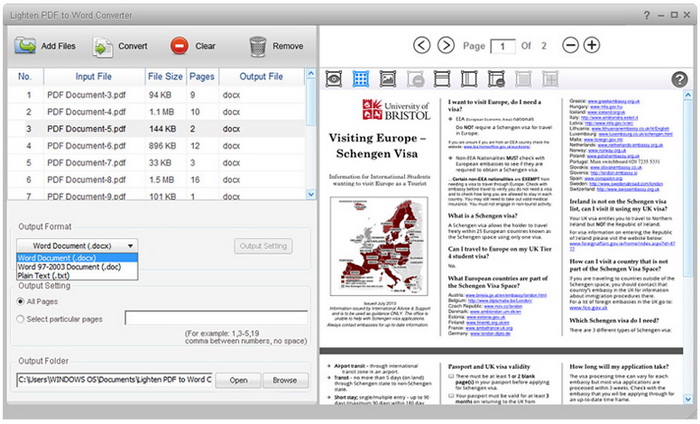
Task: Zoom out with the minus icon
Action: pyautogui.click(x=570, y=45)
